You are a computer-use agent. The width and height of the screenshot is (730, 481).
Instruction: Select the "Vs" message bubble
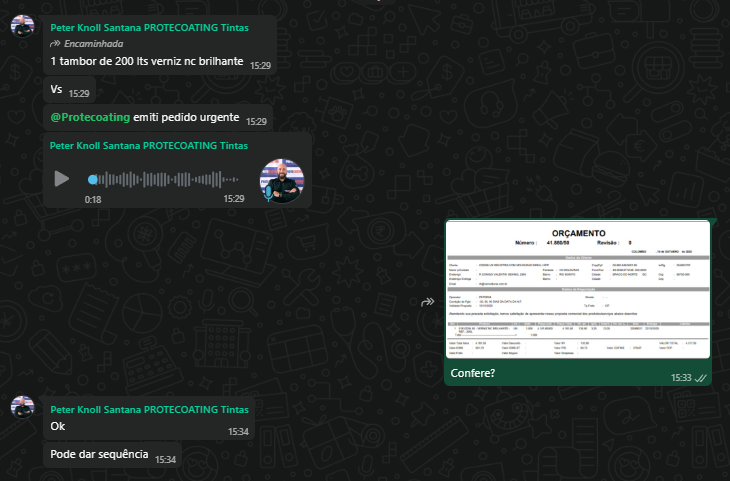pyautogui.click(x=56, y=90)
